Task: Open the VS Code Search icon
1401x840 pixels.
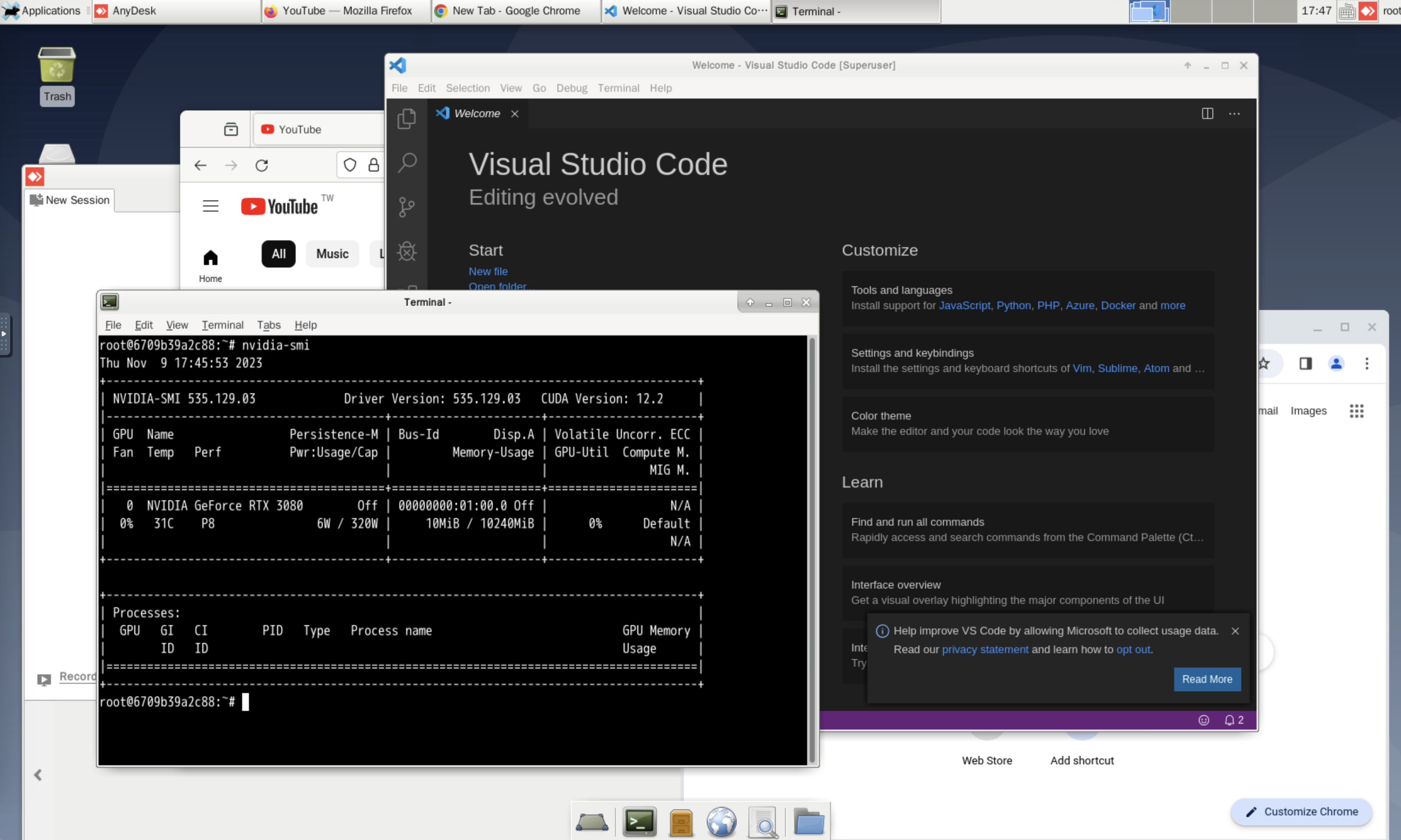Action: [407, 163]
